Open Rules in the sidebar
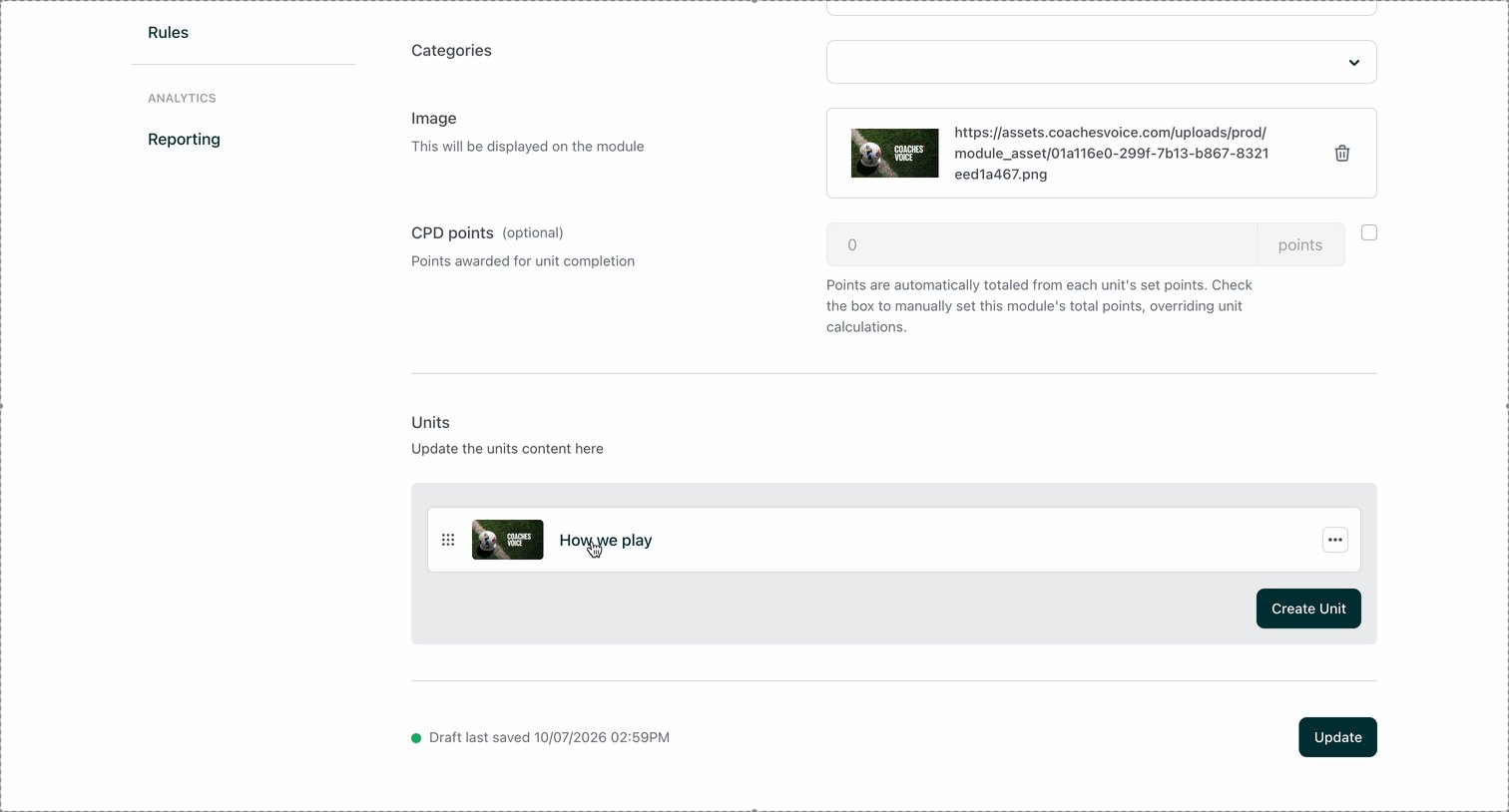The image size is (1509, 812). click(x=168, y=32)
